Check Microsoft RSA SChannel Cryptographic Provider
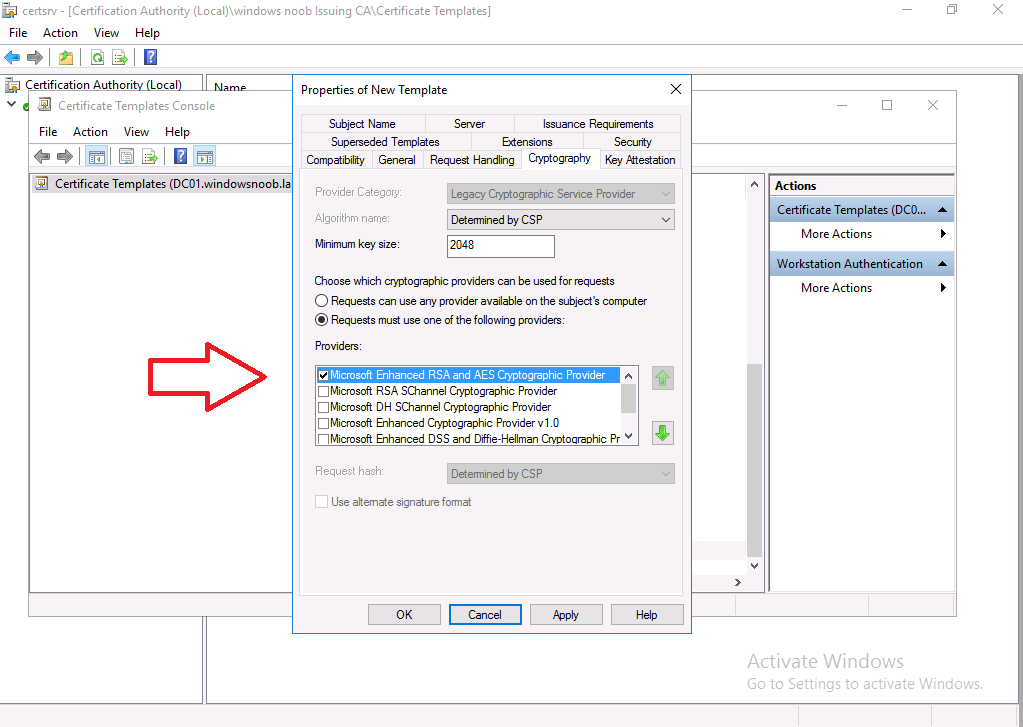The height and width of the screenshot is (727, 1023). tap(323, 392)
